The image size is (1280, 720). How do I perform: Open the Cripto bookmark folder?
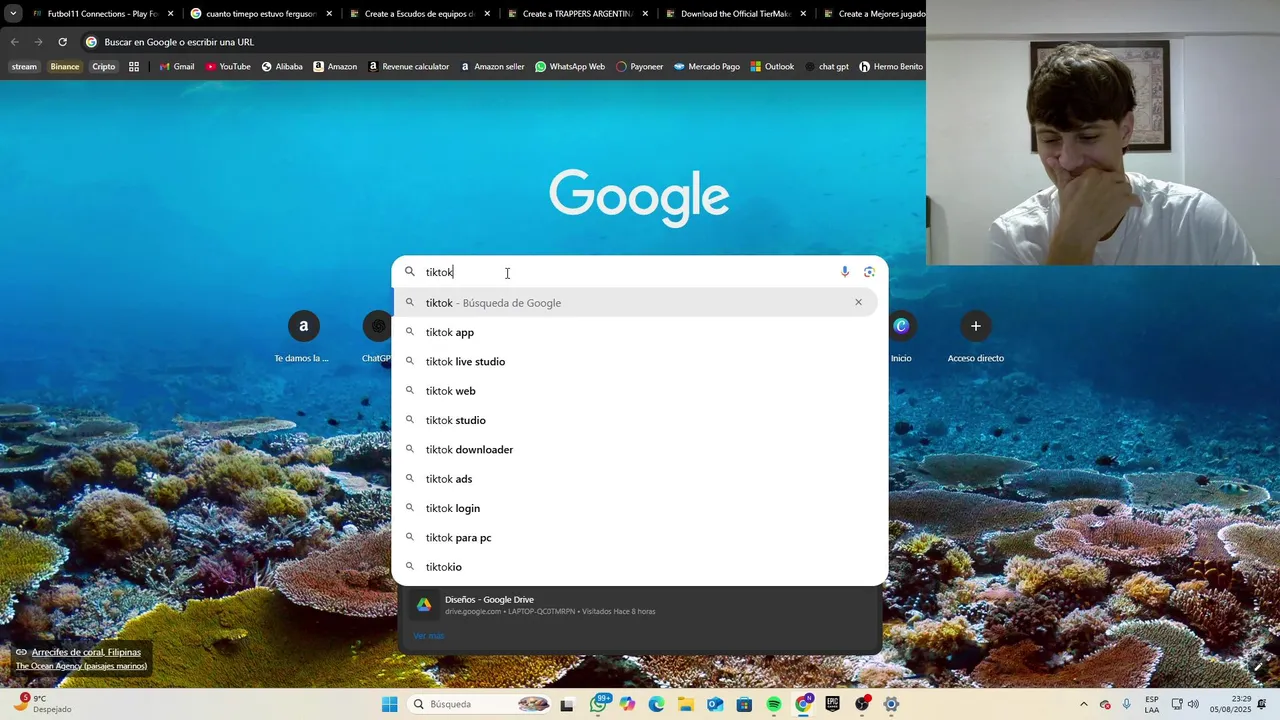(104, 67)
